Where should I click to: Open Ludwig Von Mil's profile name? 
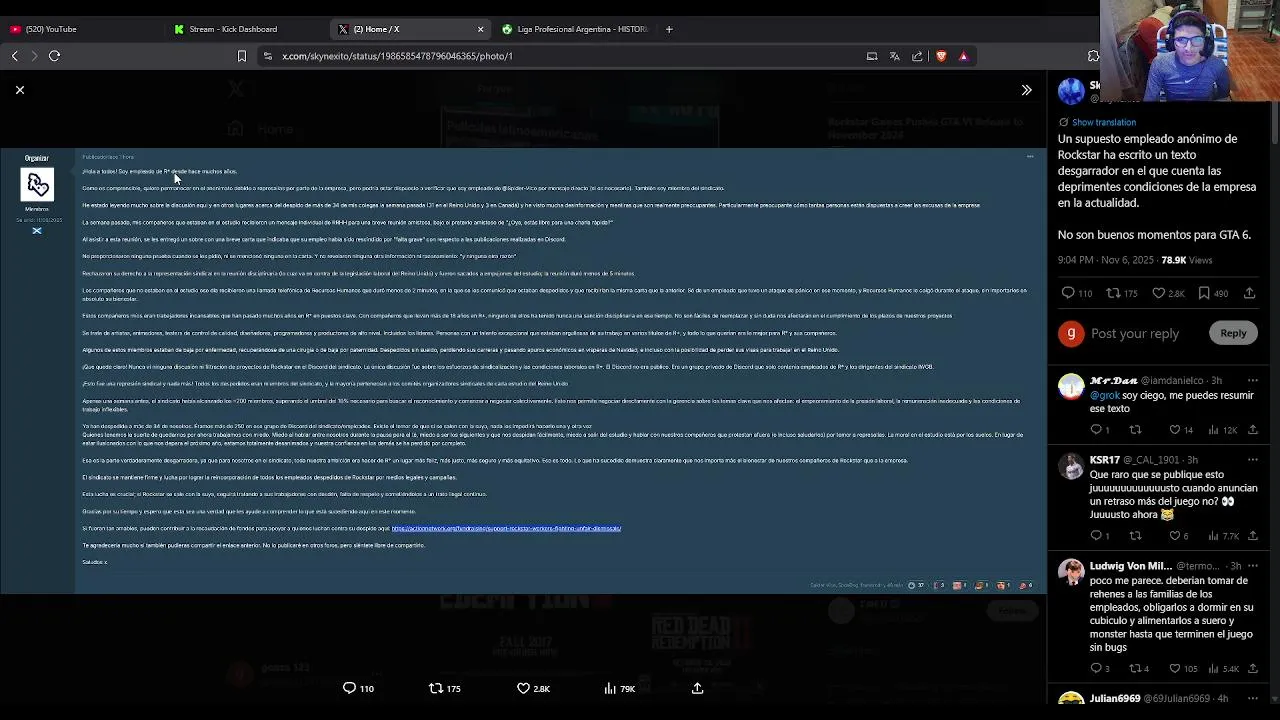[x=1130, y=566]
